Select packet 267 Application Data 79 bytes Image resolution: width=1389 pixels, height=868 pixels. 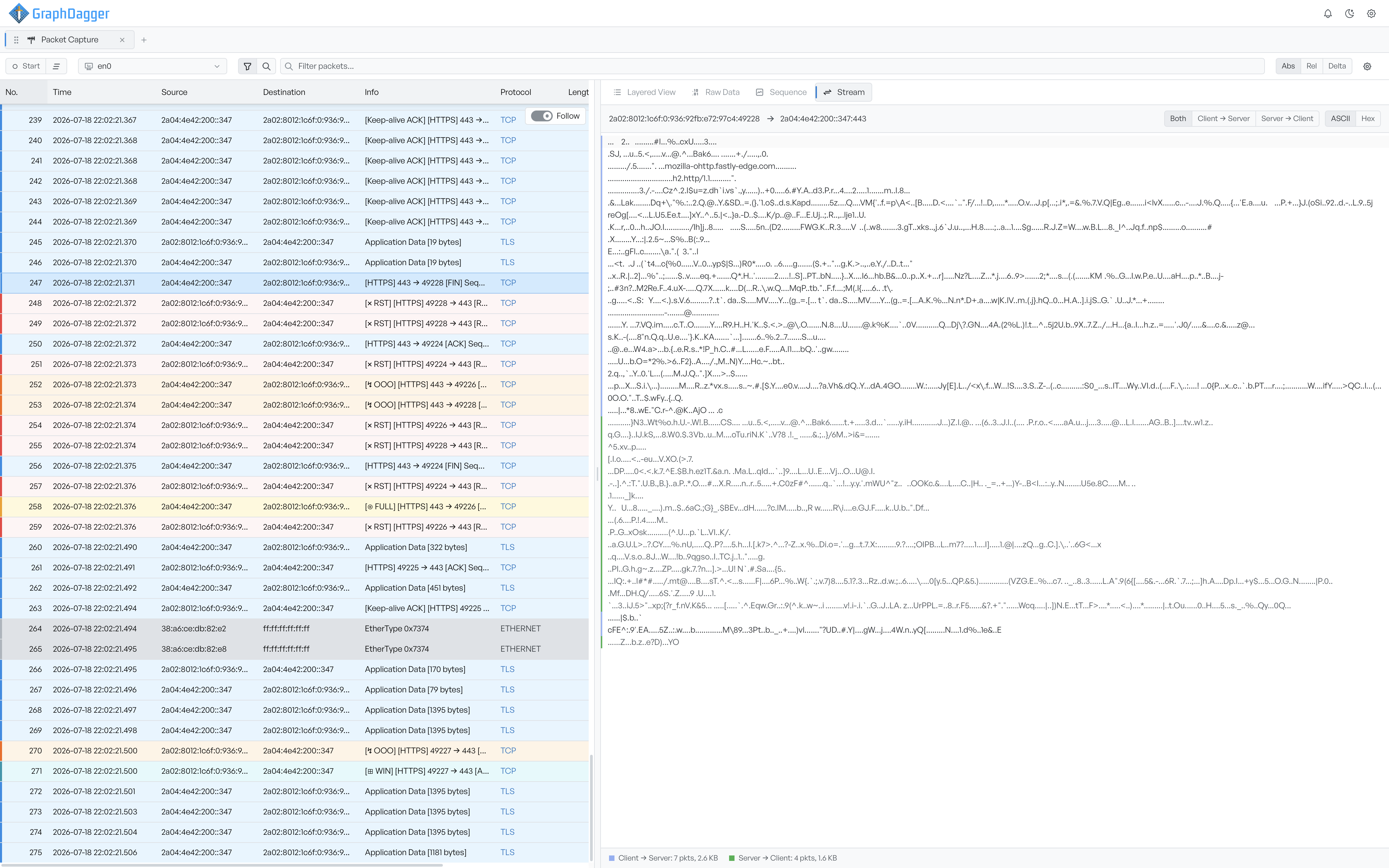point(294,689)
